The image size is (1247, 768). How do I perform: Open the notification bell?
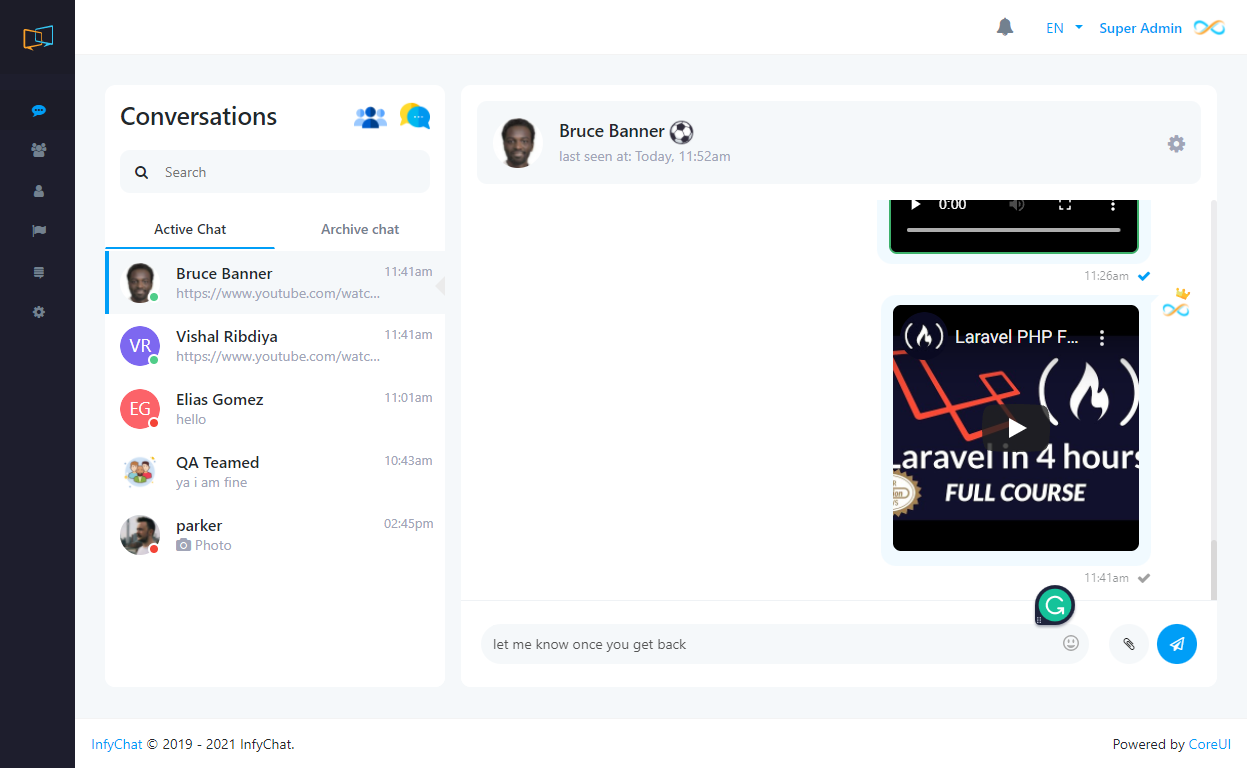[x=1005, y=27]
